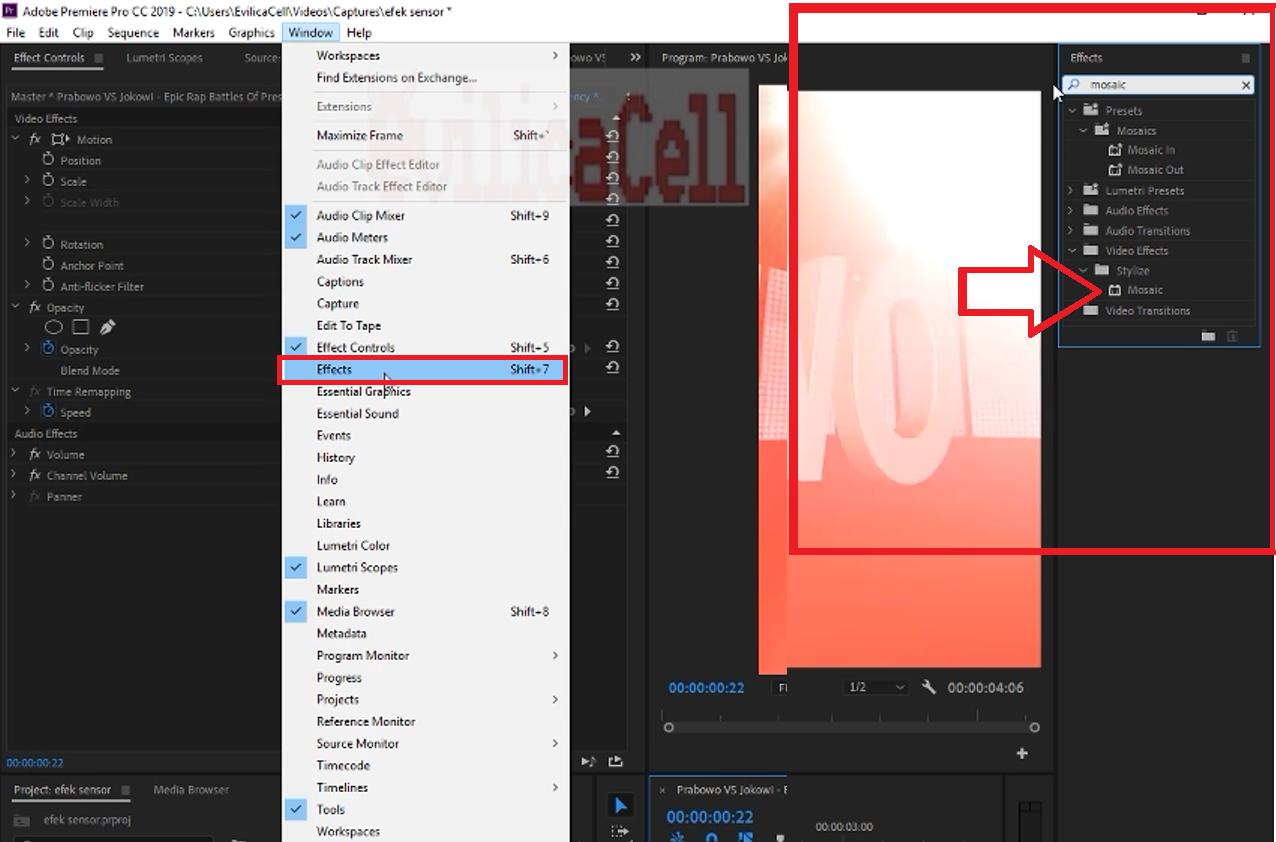Screen dimensions: 1276x842
Task: Open Program Monitor settings wrench icon
Action: pyautogui.click(x=928, y=687)
